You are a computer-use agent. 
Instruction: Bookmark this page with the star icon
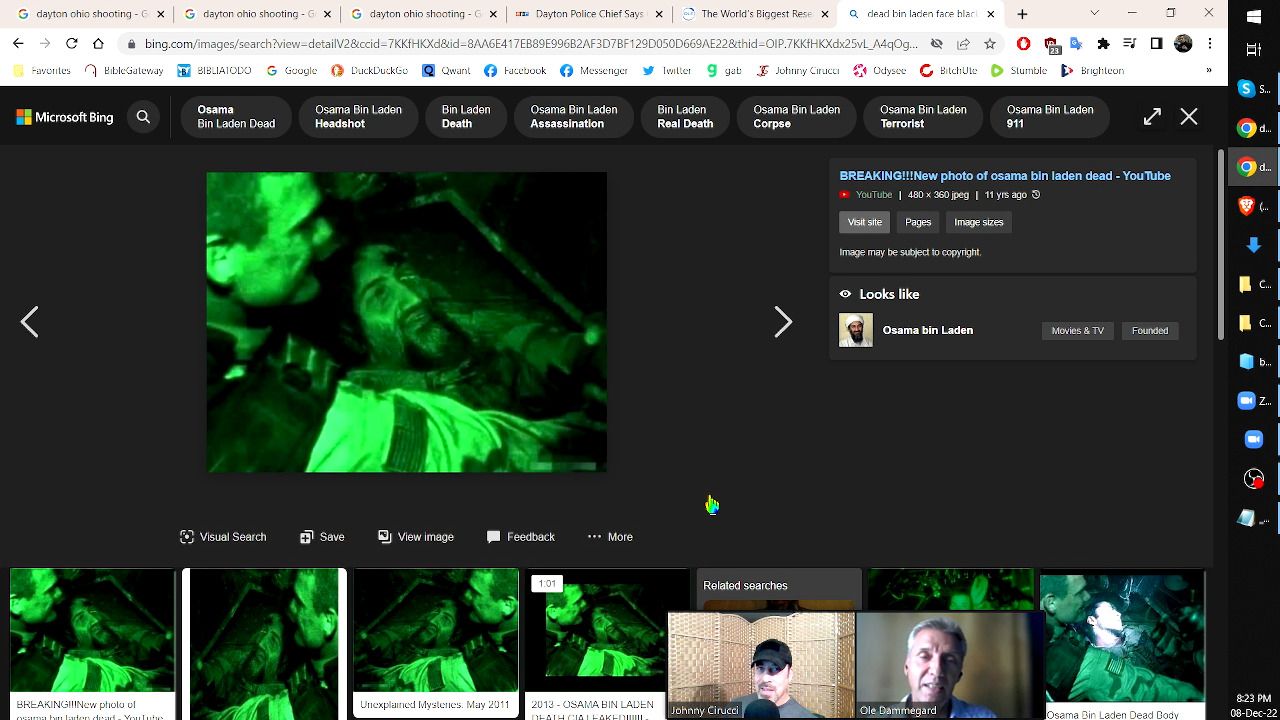pyautogui.click(x=990, y=44)
